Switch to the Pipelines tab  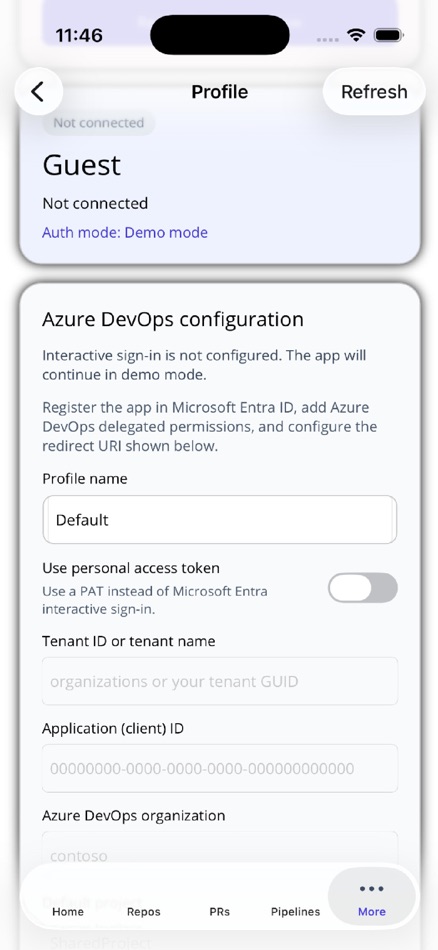click(295, 911)
